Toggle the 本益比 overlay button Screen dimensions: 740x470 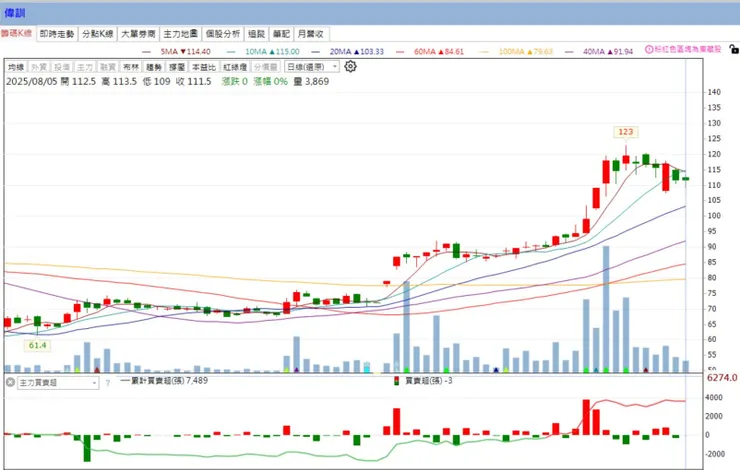(204, 67)
